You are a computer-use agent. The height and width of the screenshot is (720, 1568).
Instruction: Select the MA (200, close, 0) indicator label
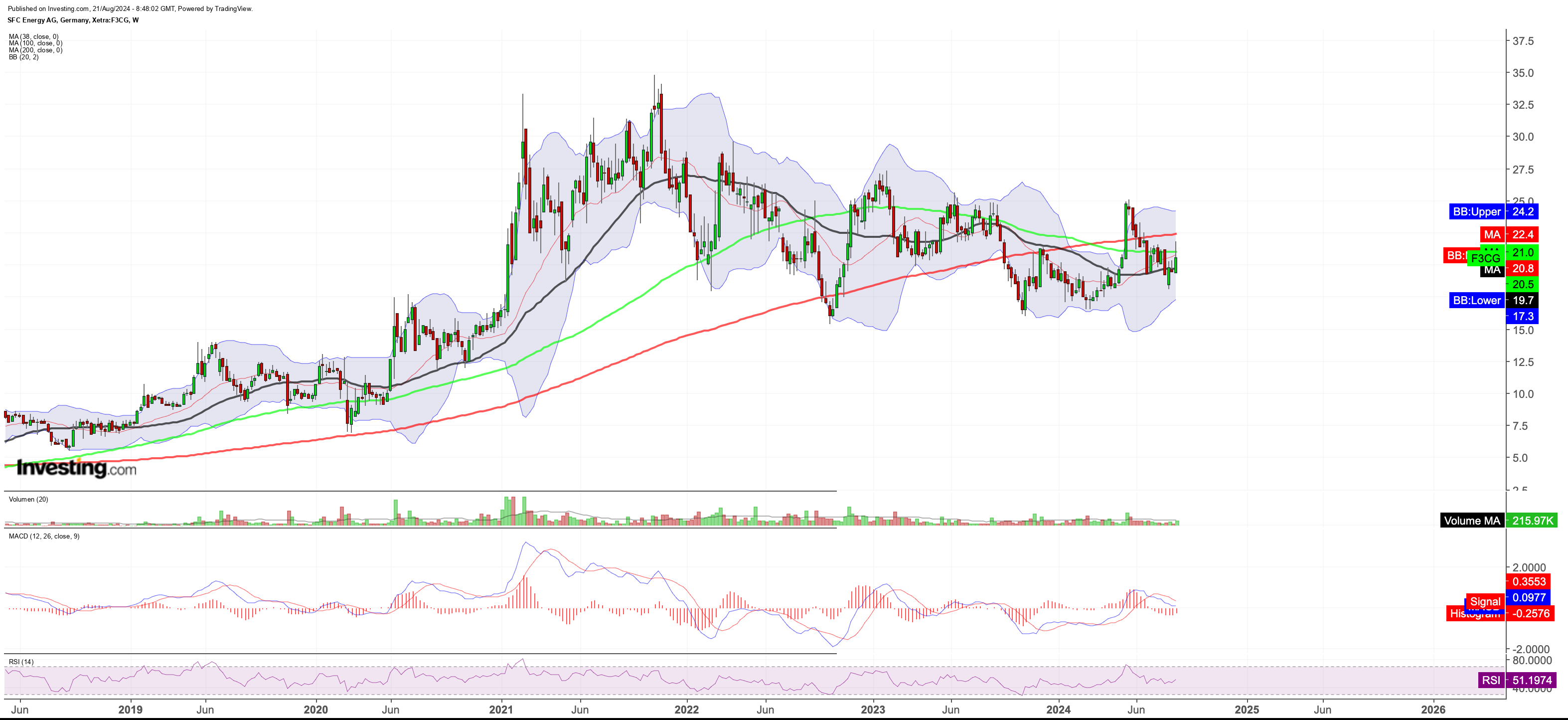(35, 50)
